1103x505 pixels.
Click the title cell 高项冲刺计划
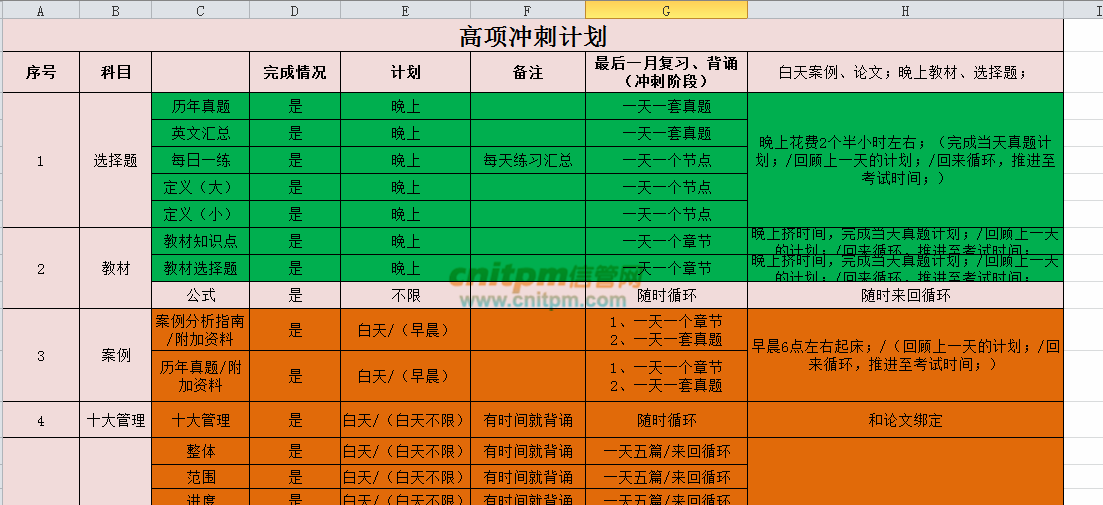[x=532, y=37]
